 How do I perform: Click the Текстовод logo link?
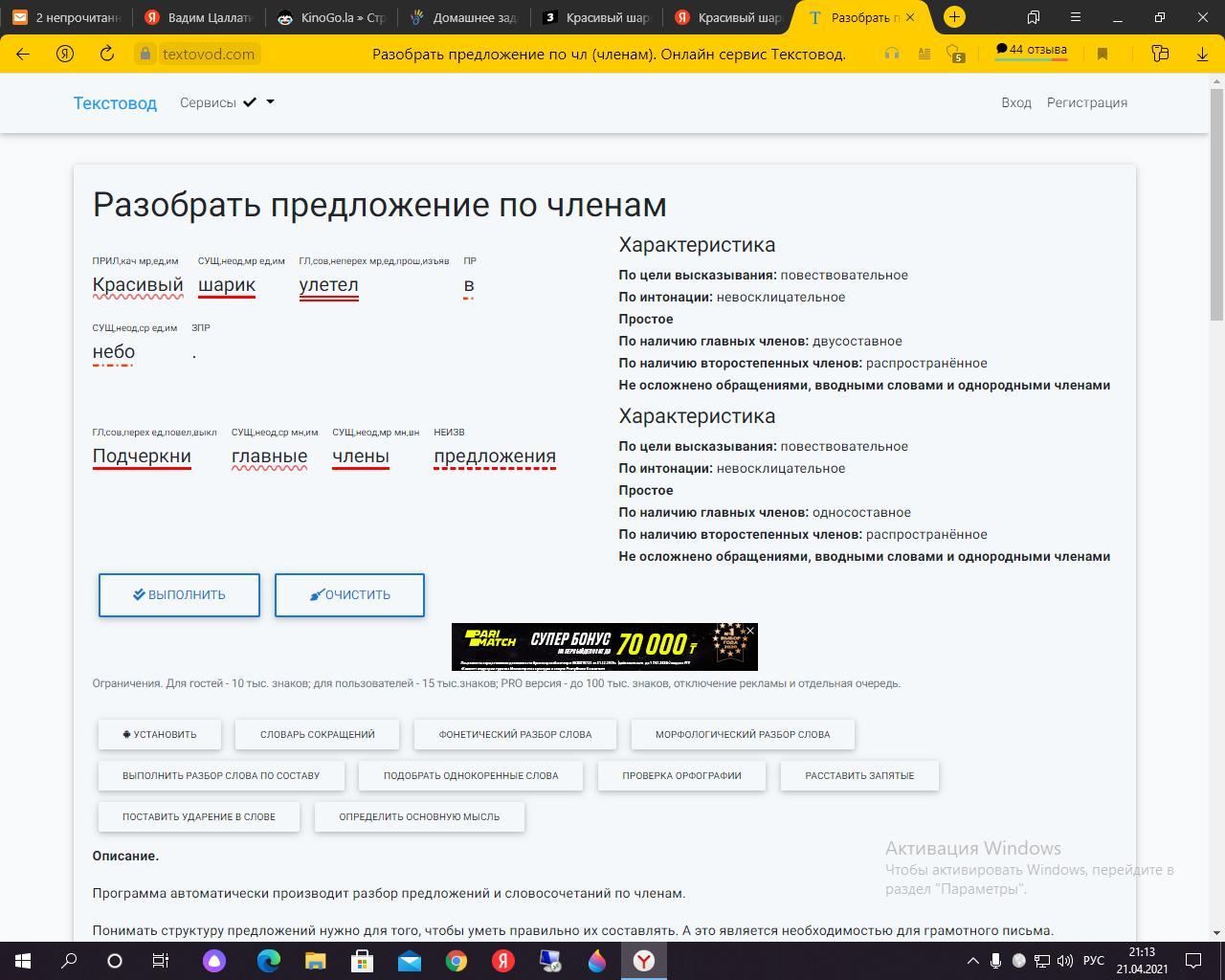click(115, 102)
